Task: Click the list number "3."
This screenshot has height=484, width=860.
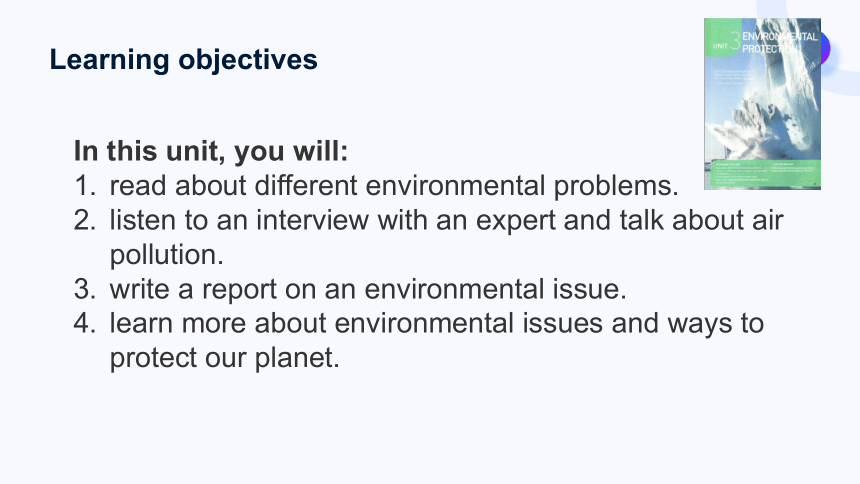Action: coord(85,289)
